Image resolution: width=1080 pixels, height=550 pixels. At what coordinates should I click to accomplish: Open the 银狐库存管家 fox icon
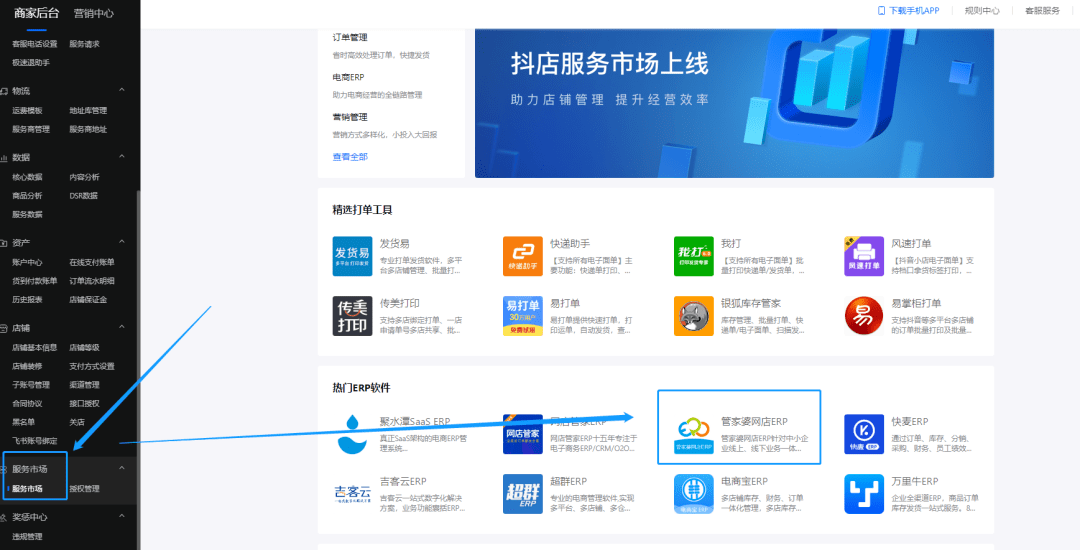(x=694, y=316)
